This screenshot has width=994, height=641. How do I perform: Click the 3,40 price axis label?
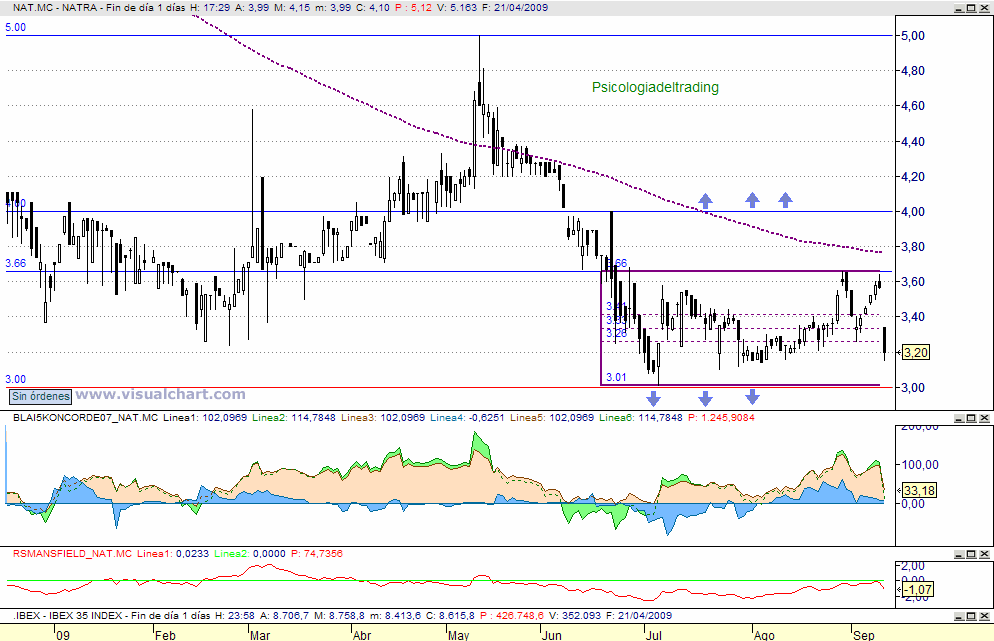point(913,316)
